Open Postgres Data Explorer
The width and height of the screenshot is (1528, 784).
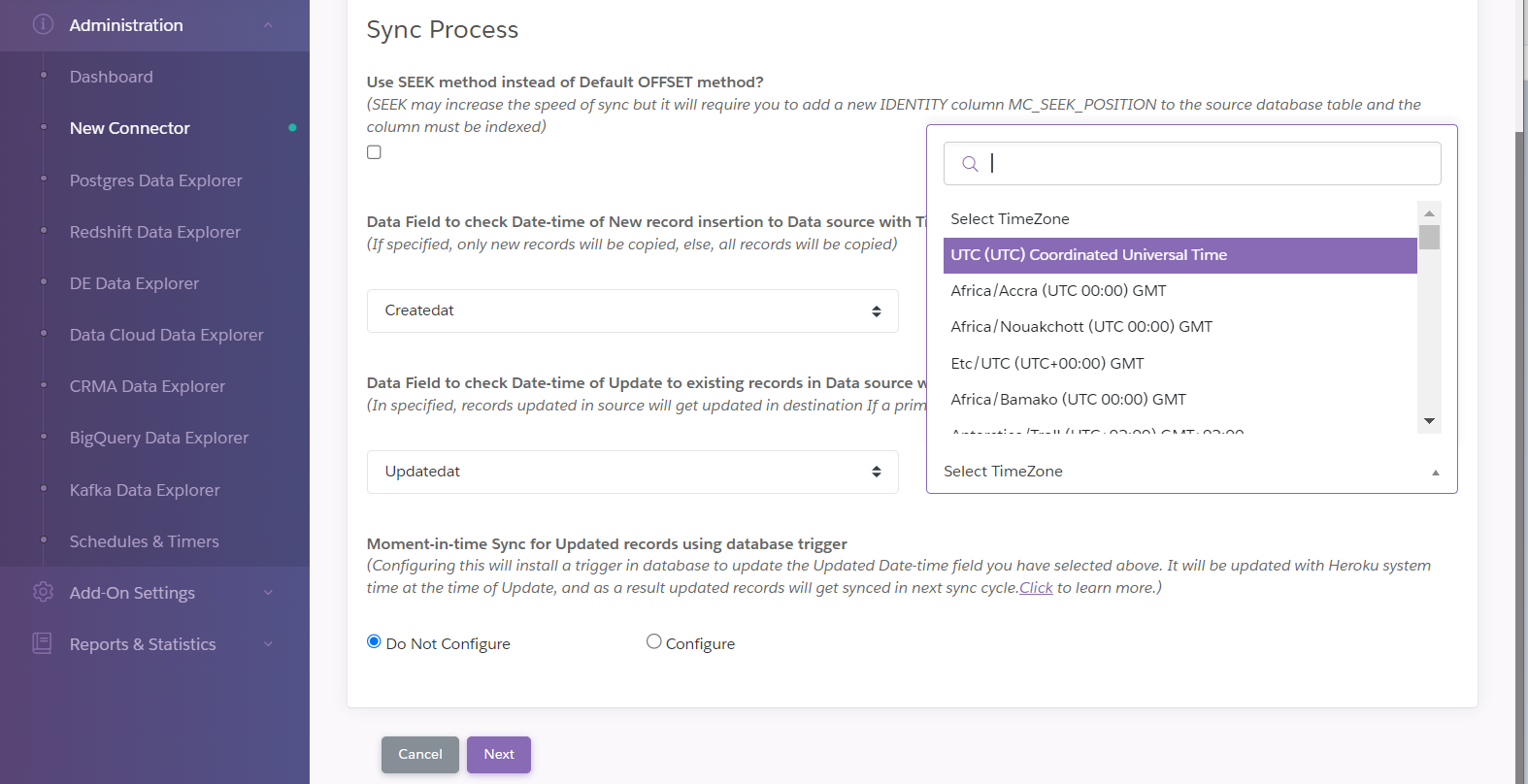pyautogui.click(x=156, y=180)
